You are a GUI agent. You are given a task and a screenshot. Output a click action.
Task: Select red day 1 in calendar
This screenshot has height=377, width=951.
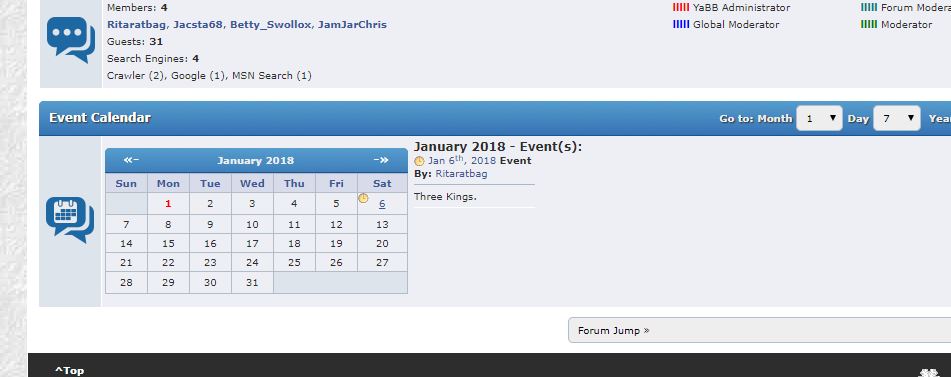click(168, 204)
